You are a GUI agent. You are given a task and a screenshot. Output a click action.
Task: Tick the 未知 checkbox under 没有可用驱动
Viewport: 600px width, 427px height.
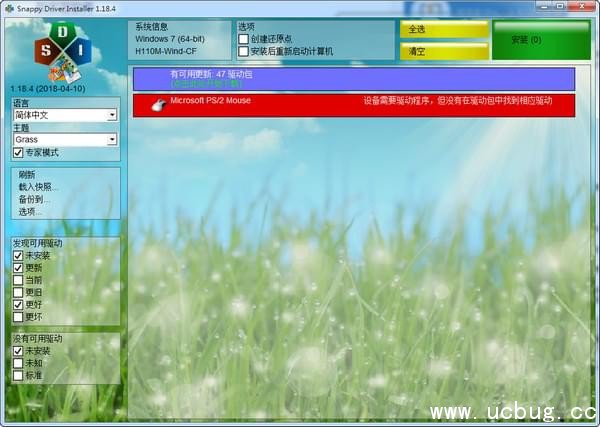18,364
